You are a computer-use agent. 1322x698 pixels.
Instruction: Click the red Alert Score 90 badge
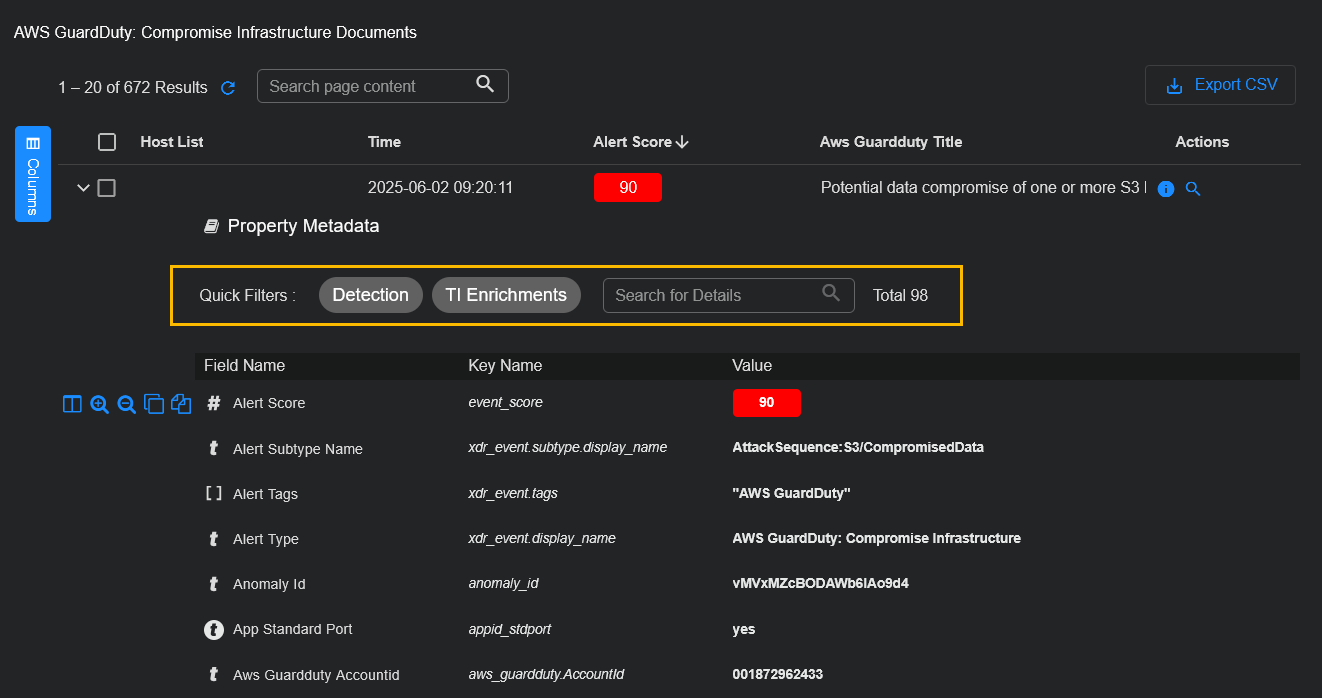(x=627, y=187)
